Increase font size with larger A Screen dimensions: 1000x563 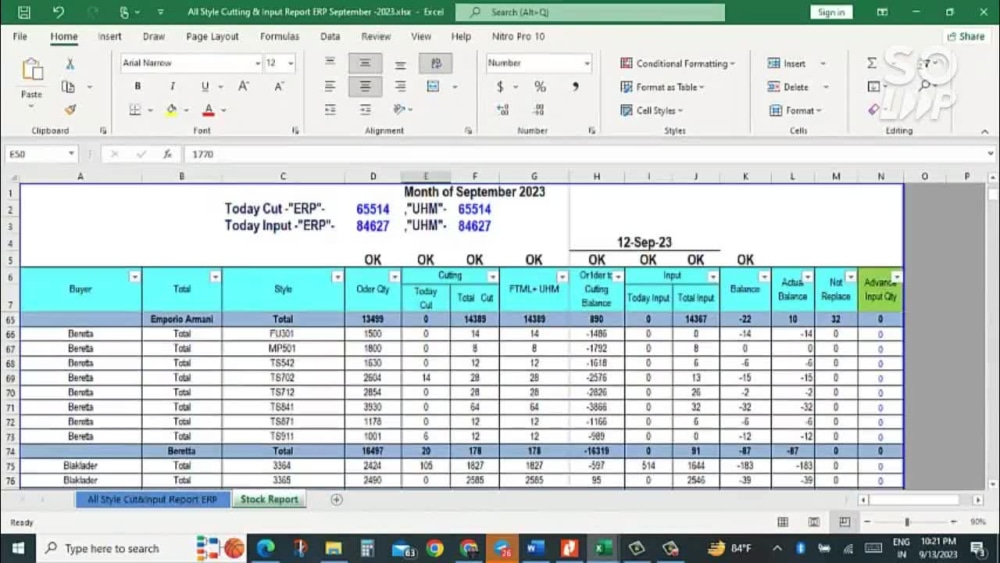[x=244, y=86]
